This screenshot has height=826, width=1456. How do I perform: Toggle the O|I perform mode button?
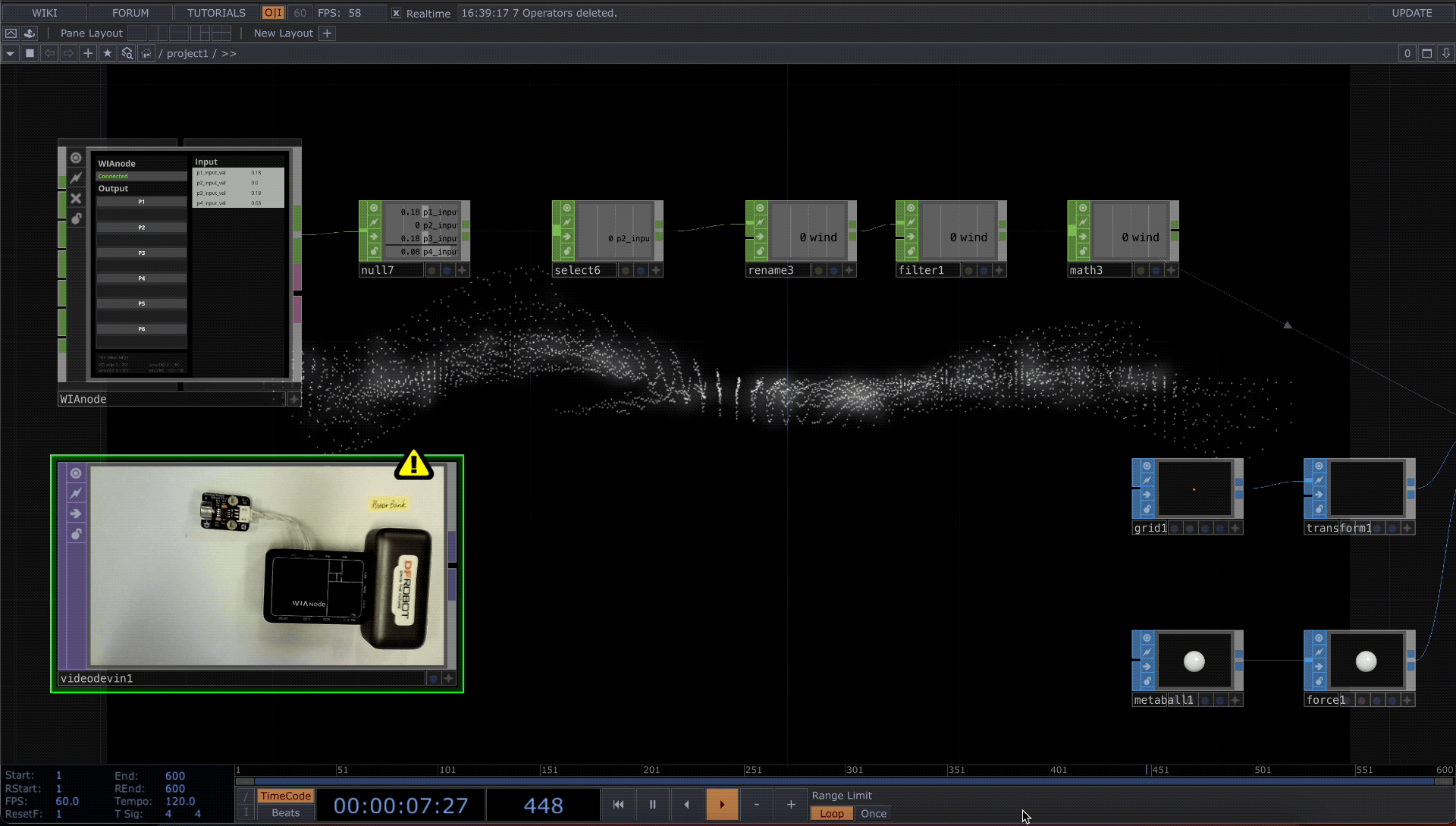click(273, 13)
